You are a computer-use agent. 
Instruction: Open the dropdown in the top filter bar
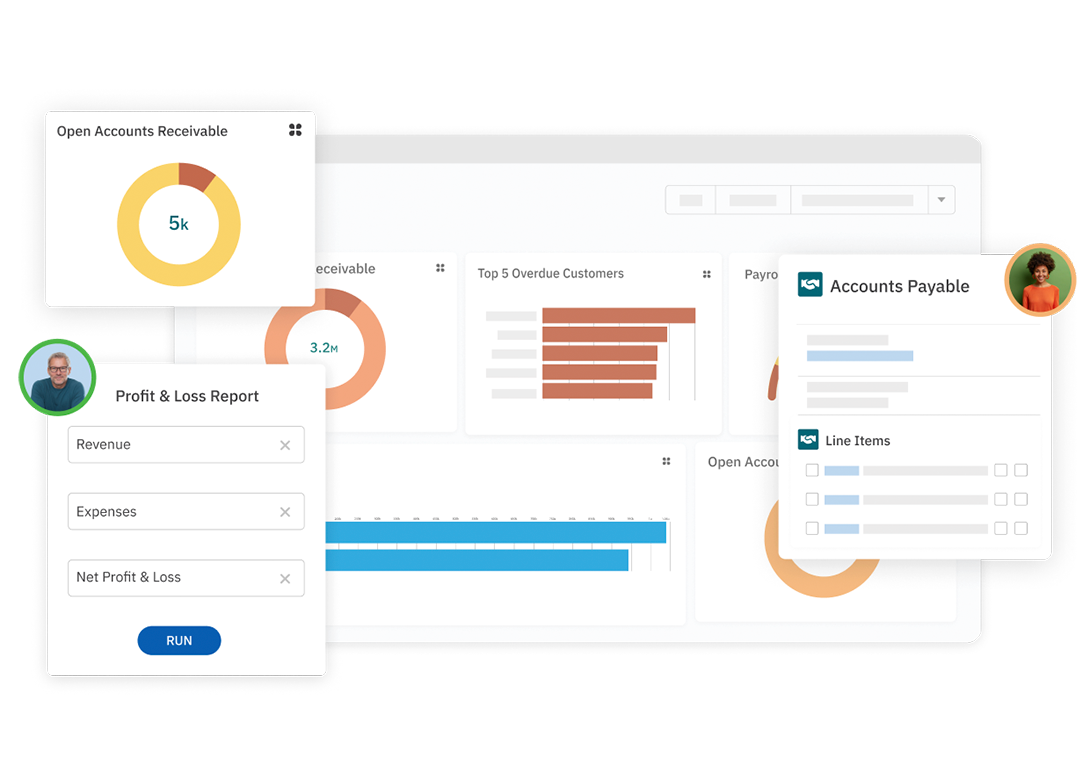pyautogui.click(x=941, y=199)
